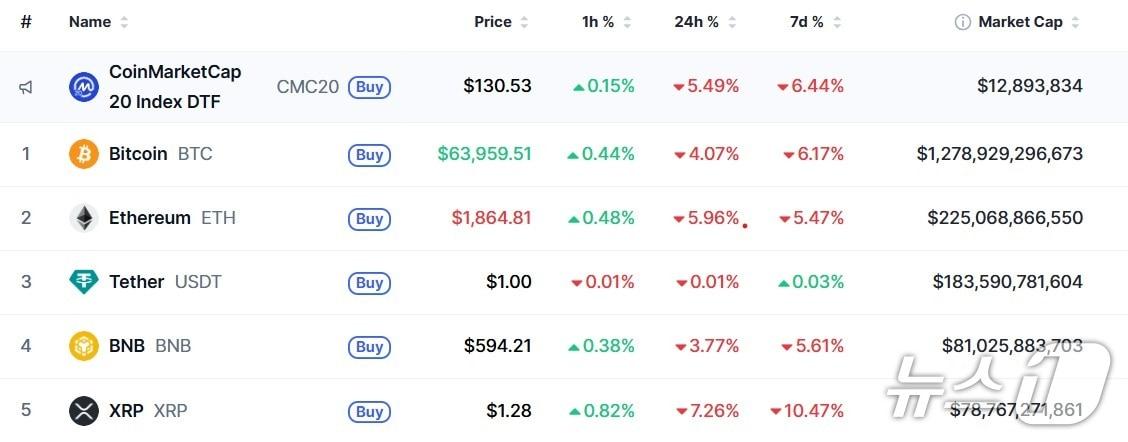
Task: Click the megaphone ad icon
Action: [26, 87]
